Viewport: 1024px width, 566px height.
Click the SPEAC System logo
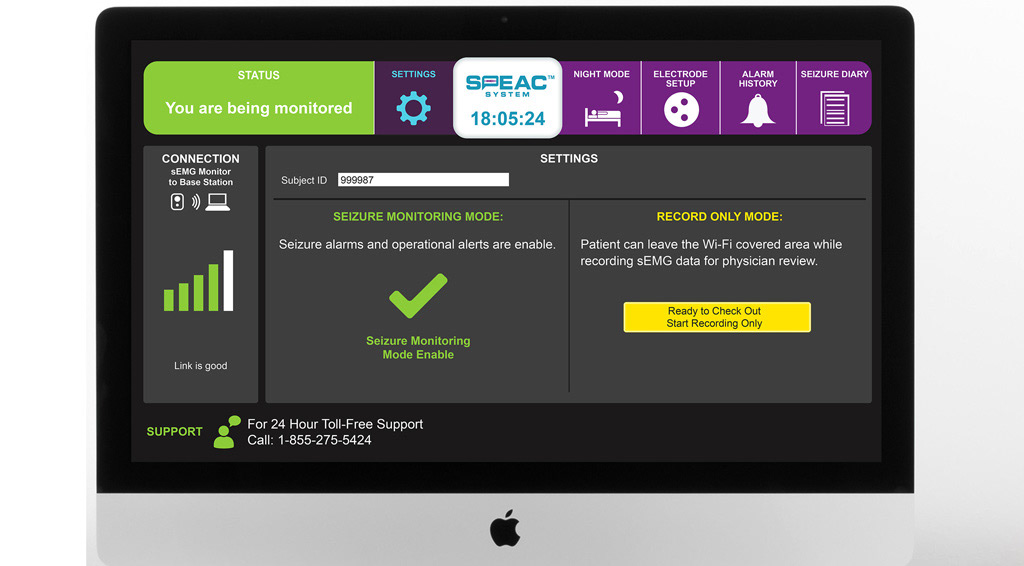509,86
